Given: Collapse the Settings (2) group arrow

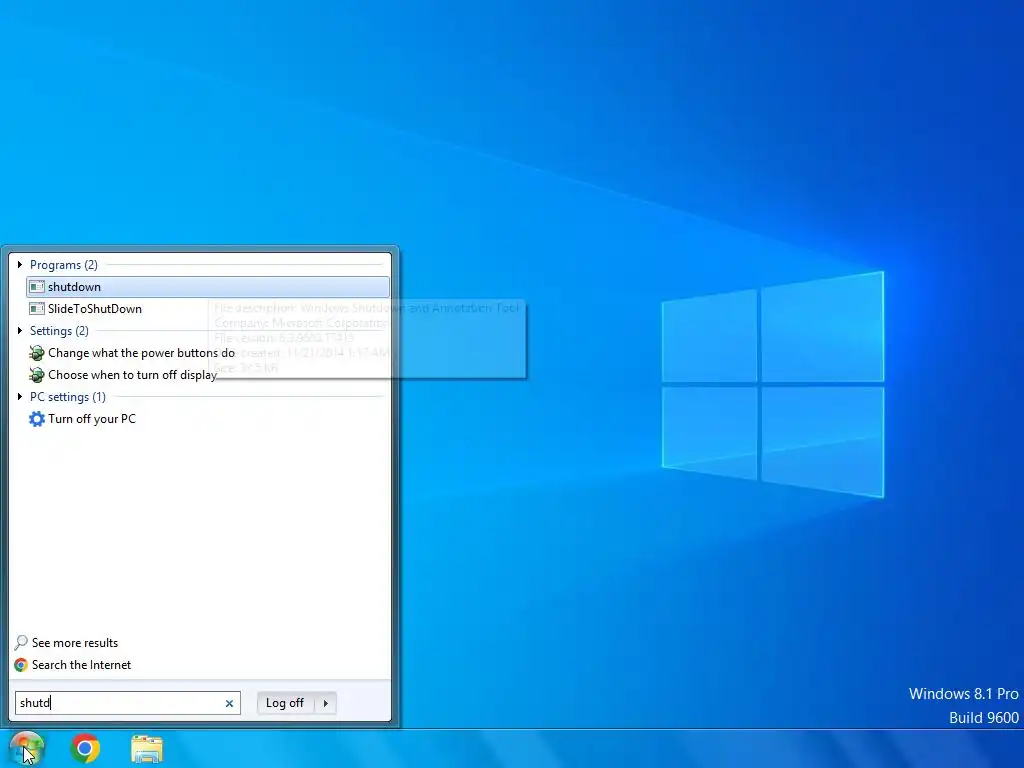Looking at the screenshot, I should click(x=20, y=330).
